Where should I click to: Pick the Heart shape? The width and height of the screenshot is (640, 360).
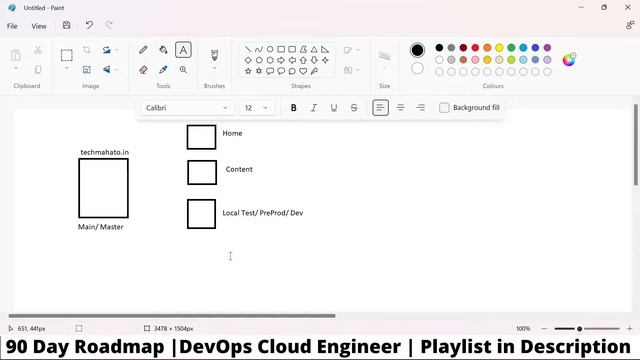tap(303, 71)
